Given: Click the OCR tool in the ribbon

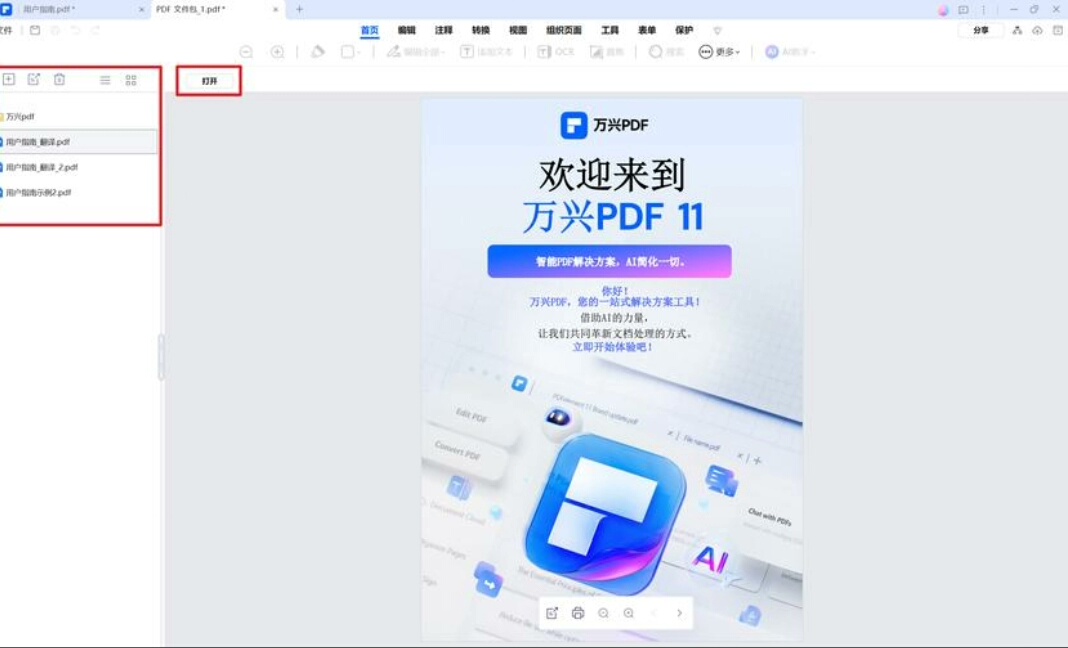Looking at the screenshot, I should (556, 52).
